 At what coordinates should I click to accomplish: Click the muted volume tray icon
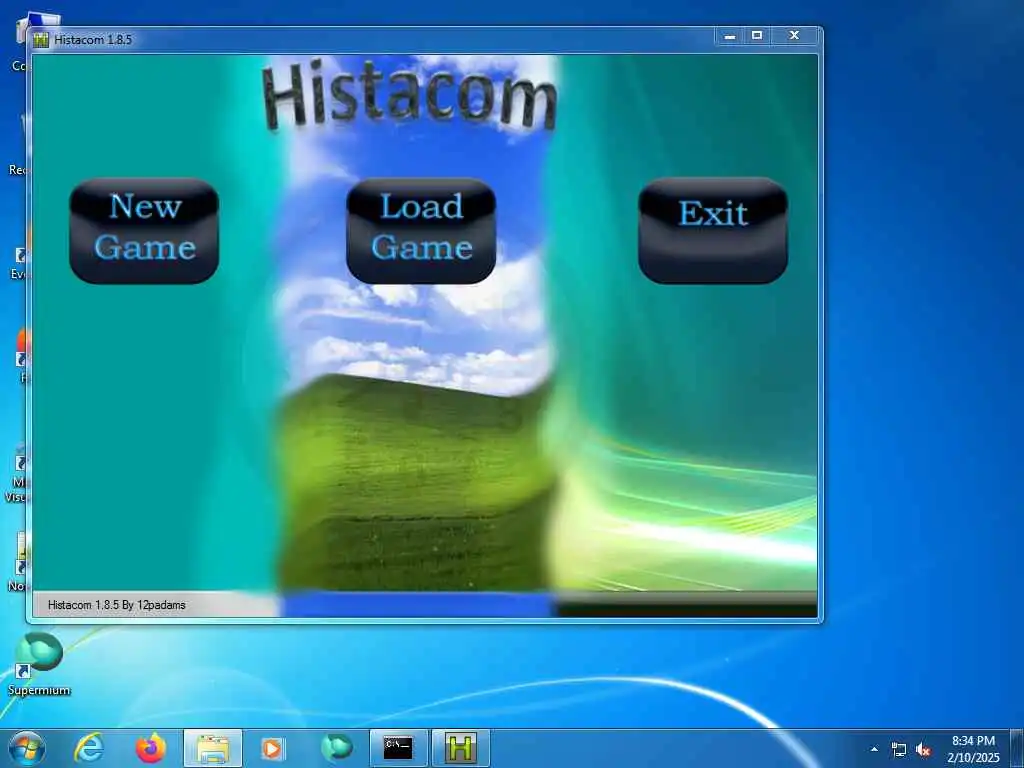click(x=923, y=750)
